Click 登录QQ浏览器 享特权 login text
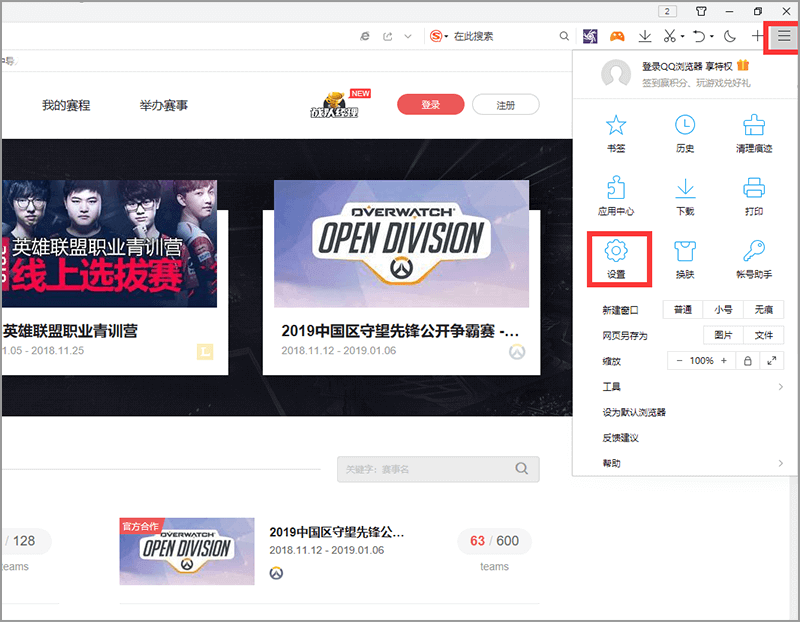Image resolution: width=800 pixels, height=622 pixels. [x=687, y=66]
